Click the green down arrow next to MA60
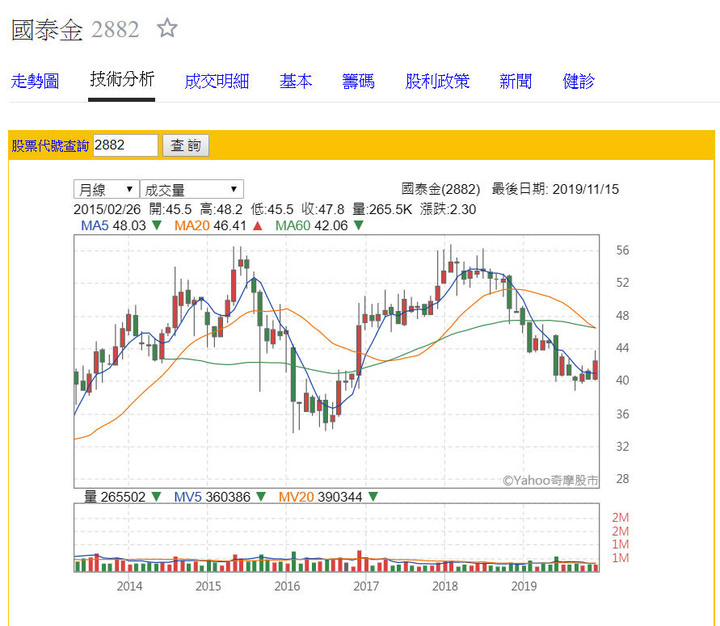Screen dimensions: 720x626 point(359,226)
